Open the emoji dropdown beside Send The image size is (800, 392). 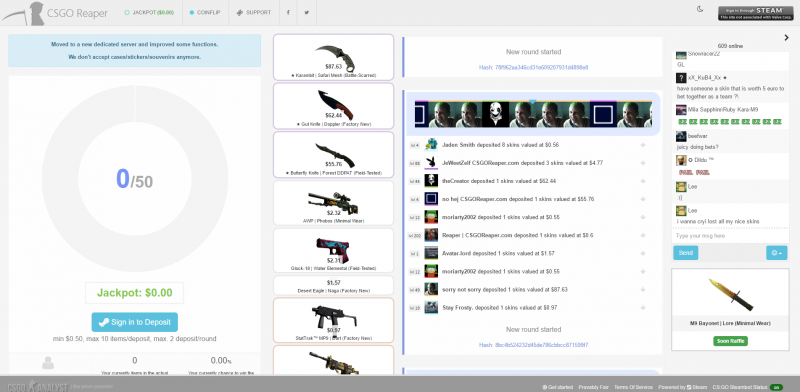point(777,253)
